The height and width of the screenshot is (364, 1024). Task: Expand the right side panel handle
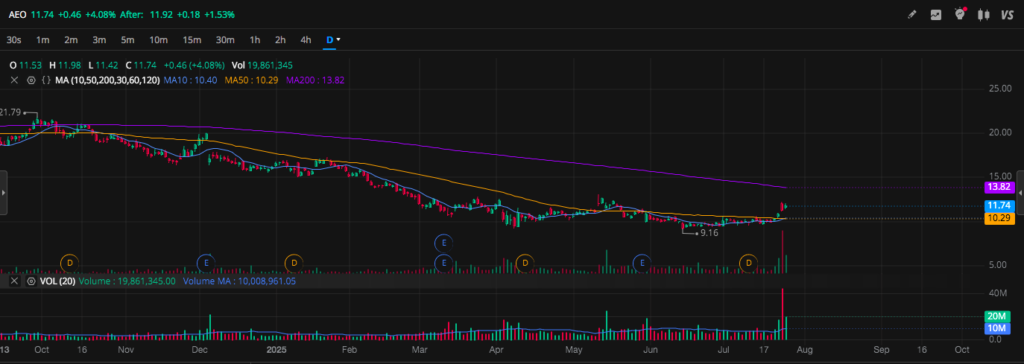tap(1020, 193)
